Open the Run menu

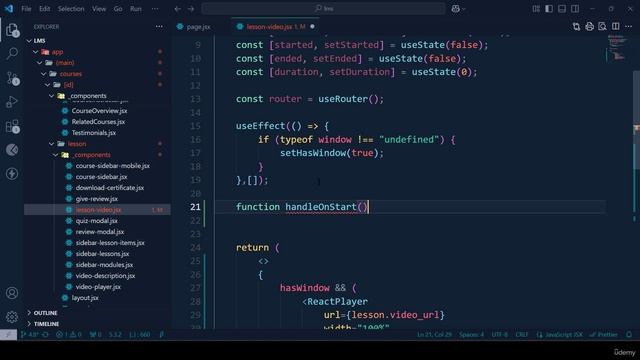[x=136, y=9]
